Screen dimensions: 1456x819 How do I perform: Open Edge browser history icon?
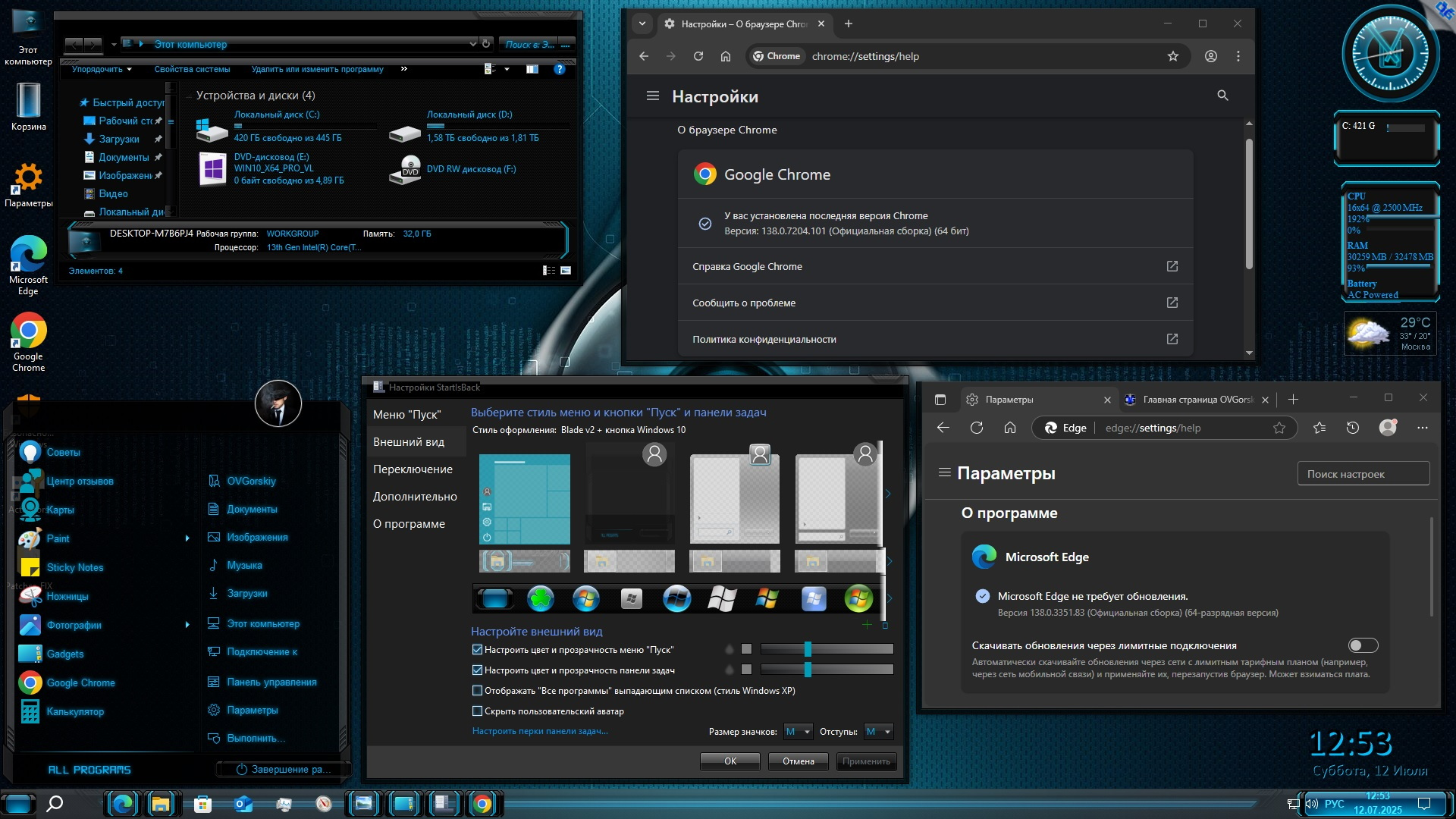(x=1352, y=428)
